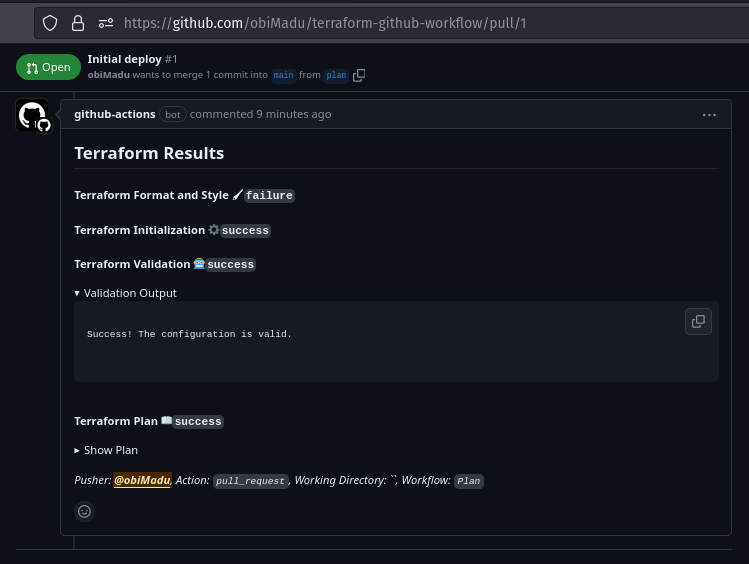
Task: Click the 'commented 9 minutes ago' timestamp
Action: tap(260, 114)
